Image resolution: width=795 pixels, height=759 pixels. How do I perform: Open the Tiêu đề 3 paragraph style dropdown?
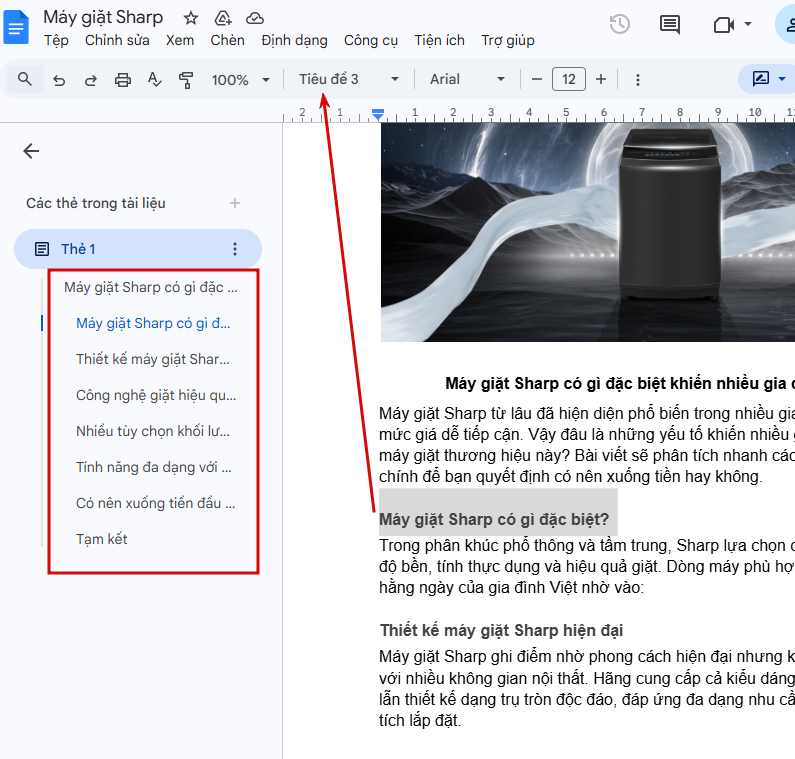[x=348, y=79]
